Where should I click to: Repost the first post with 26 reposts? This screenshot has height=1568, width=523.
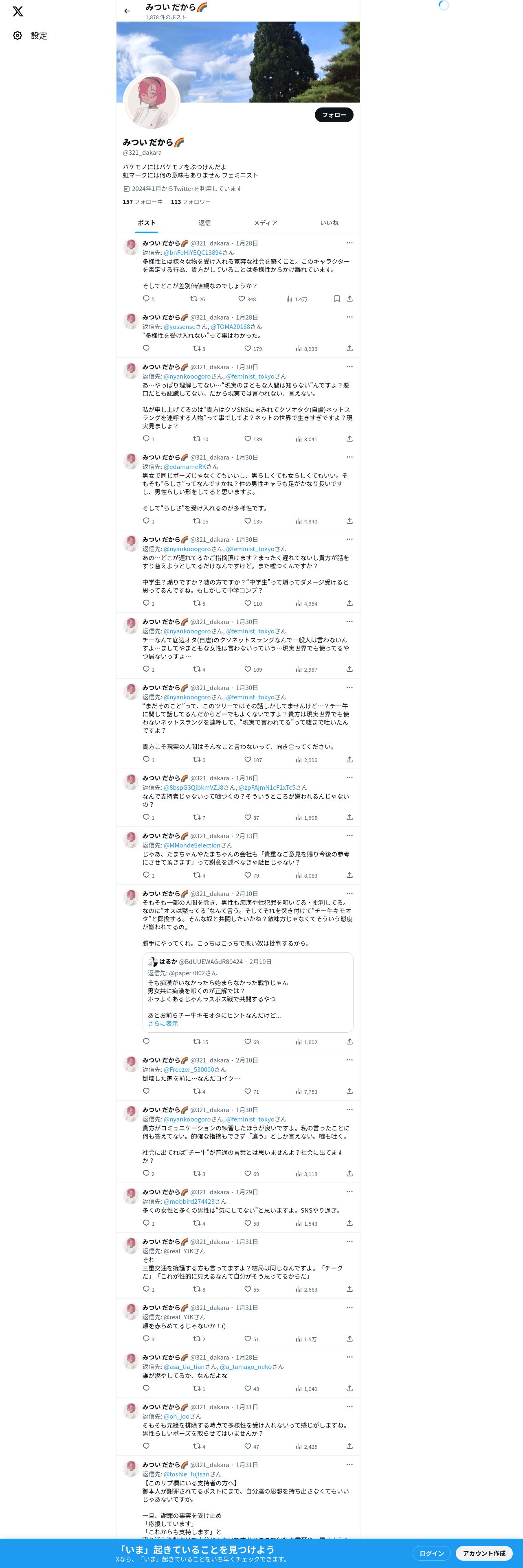tap(197, 299)
